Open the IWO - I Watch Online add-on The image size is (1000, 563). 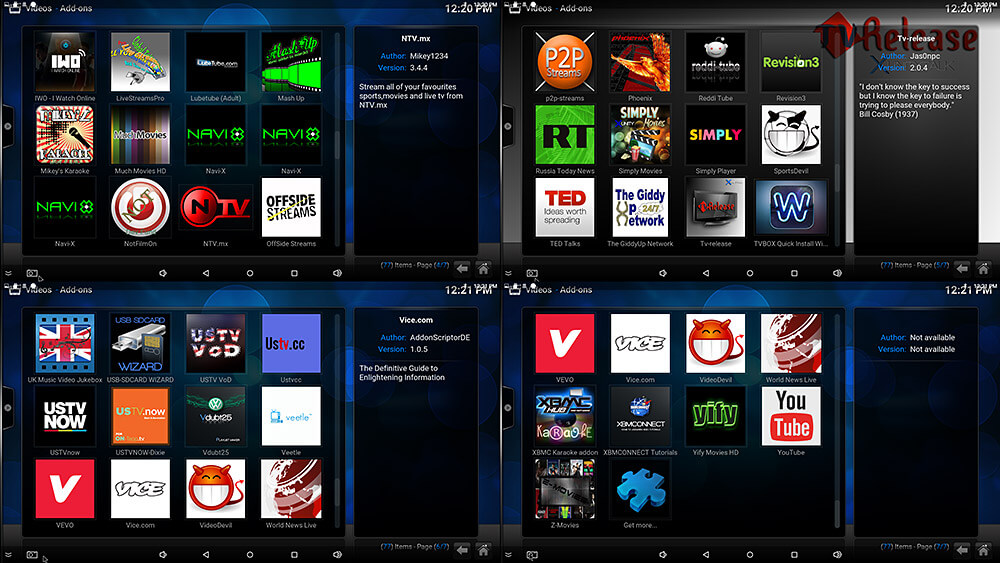[x=64, y=62]
